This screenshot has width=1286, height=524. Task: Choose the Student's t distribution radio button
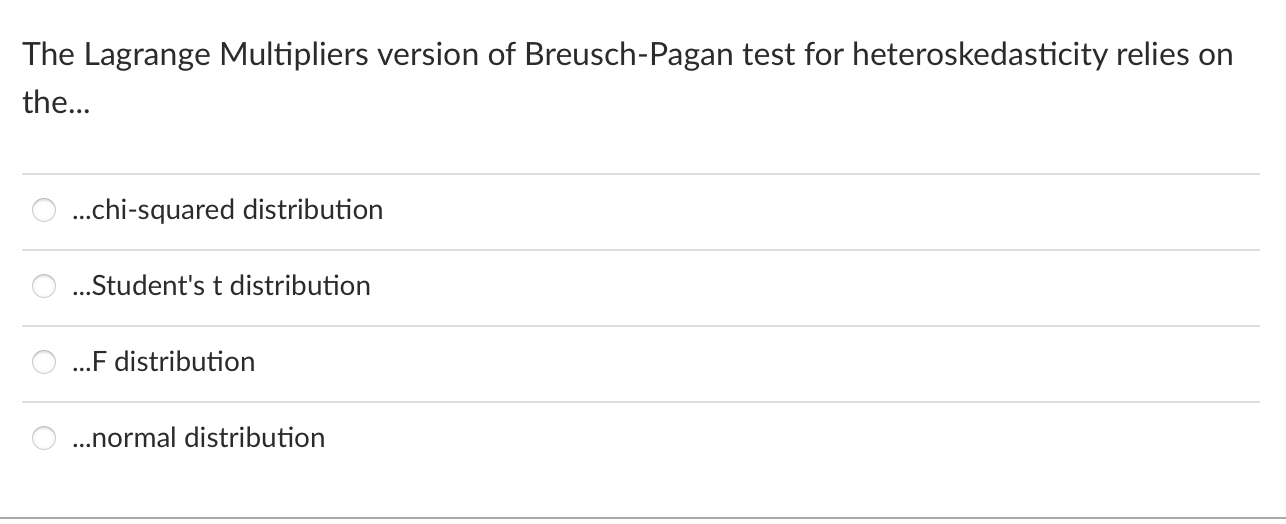(44, 287)
